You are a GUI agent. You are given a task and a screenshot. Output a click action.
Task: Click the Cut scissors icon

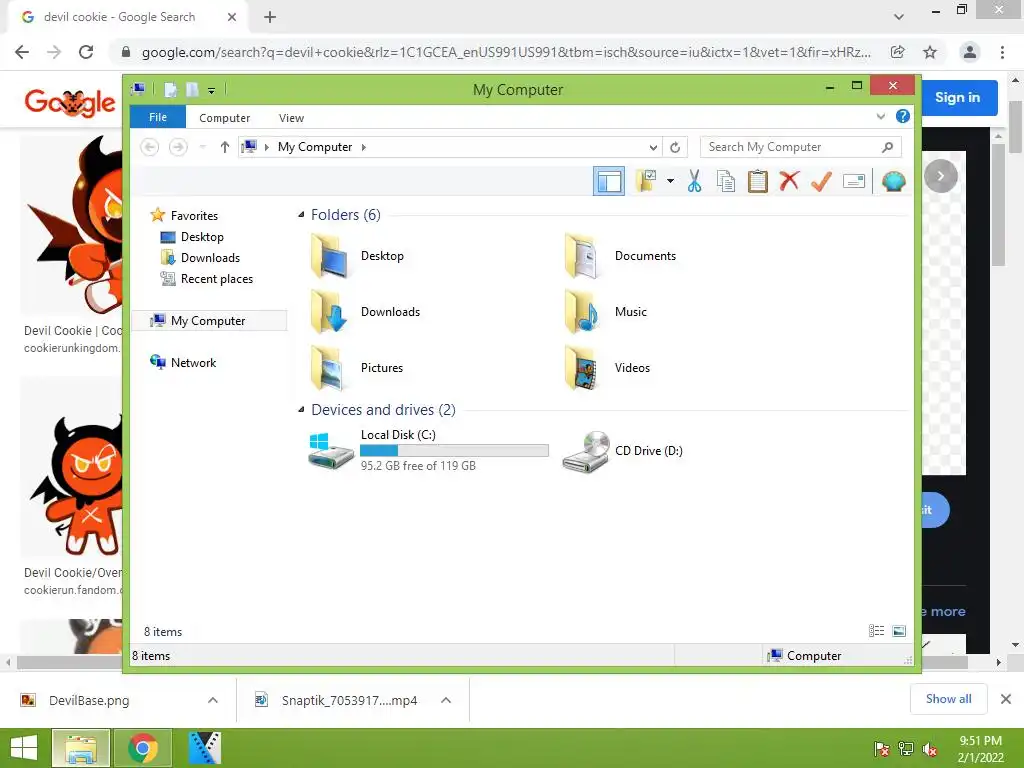694,181
